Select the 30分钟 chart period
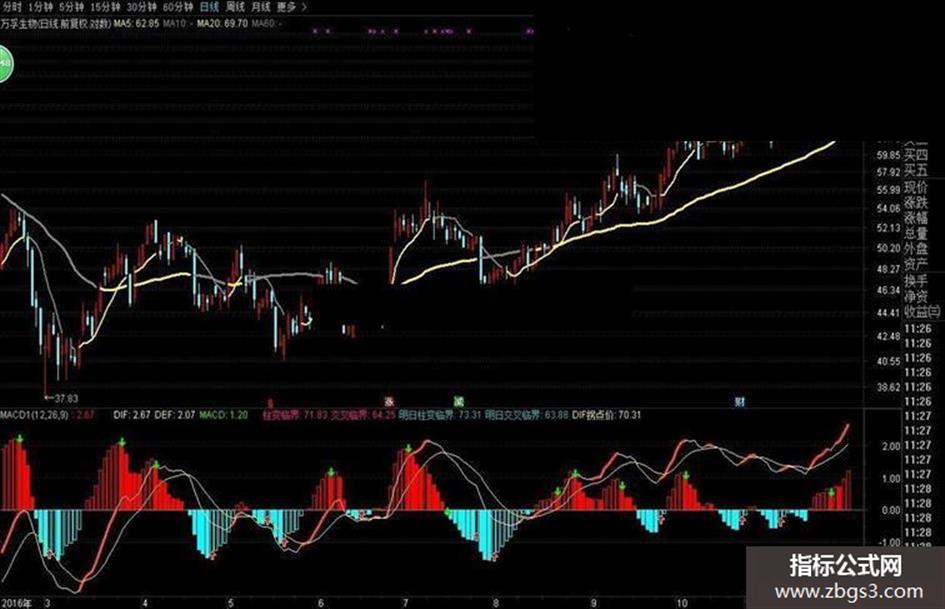This screenshot has width=945, height=609. coord(142,7)
